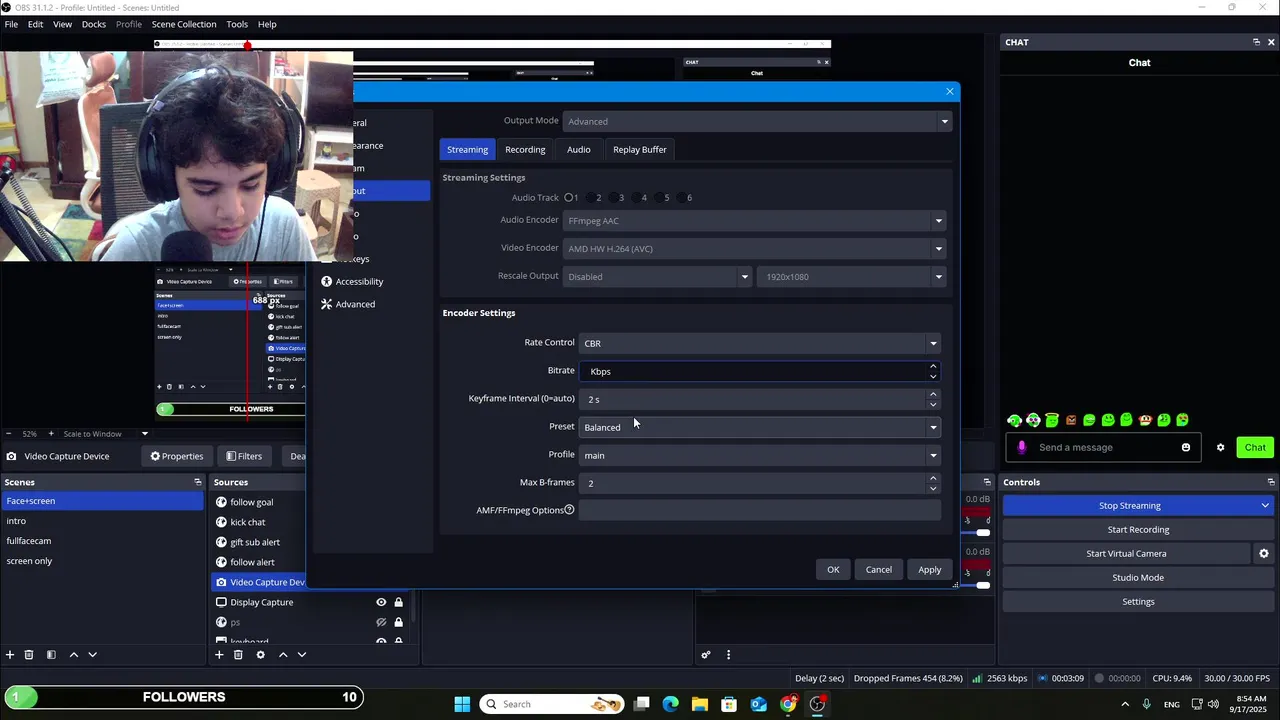Image resolution: width=1280 pixels, height=720 pixels.
Task: Float the Scenes dock
Action: [x=197, y=482]
